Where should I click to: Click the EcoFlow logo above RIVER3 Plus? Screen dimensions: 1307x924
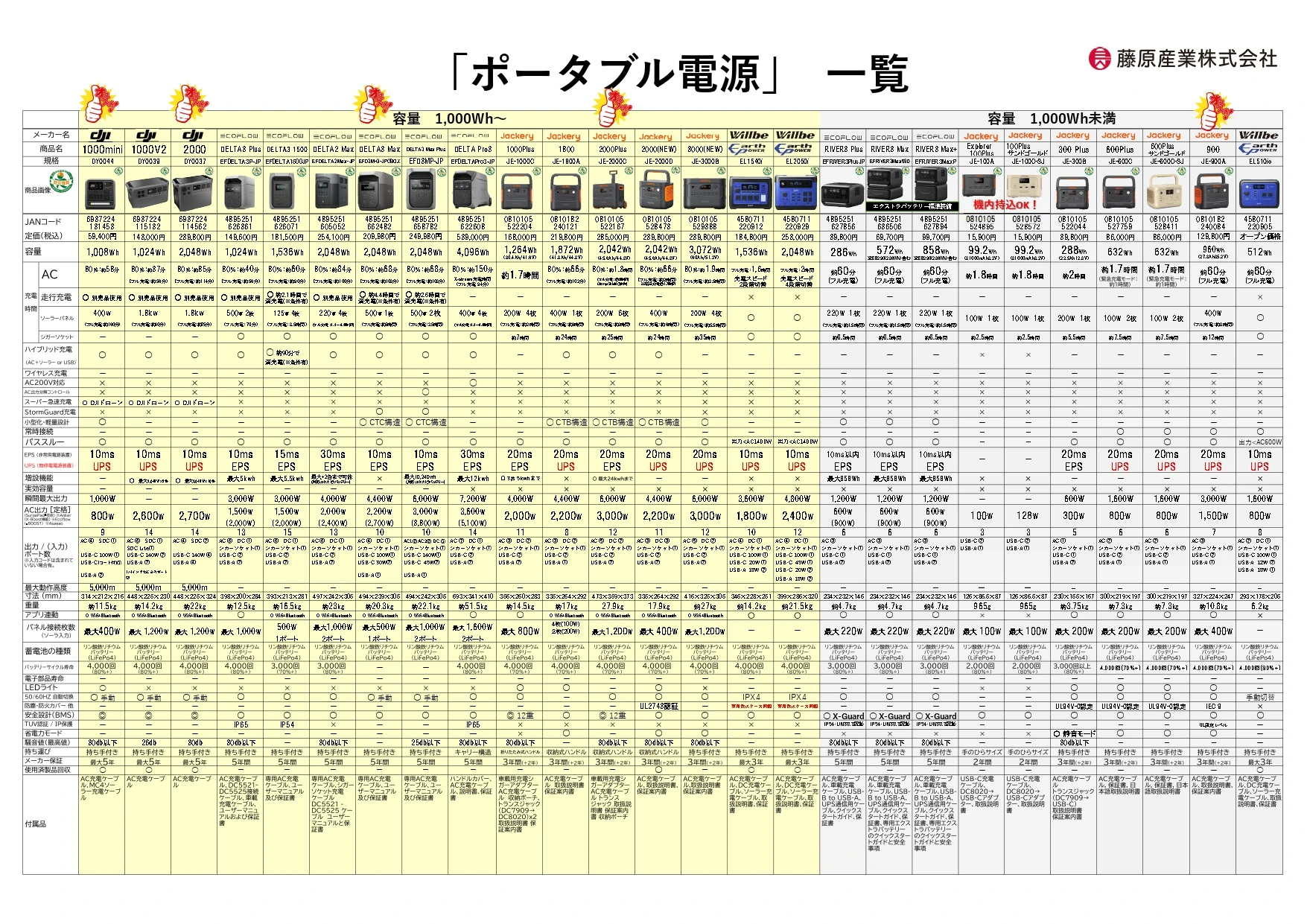[x=843, y=137]
